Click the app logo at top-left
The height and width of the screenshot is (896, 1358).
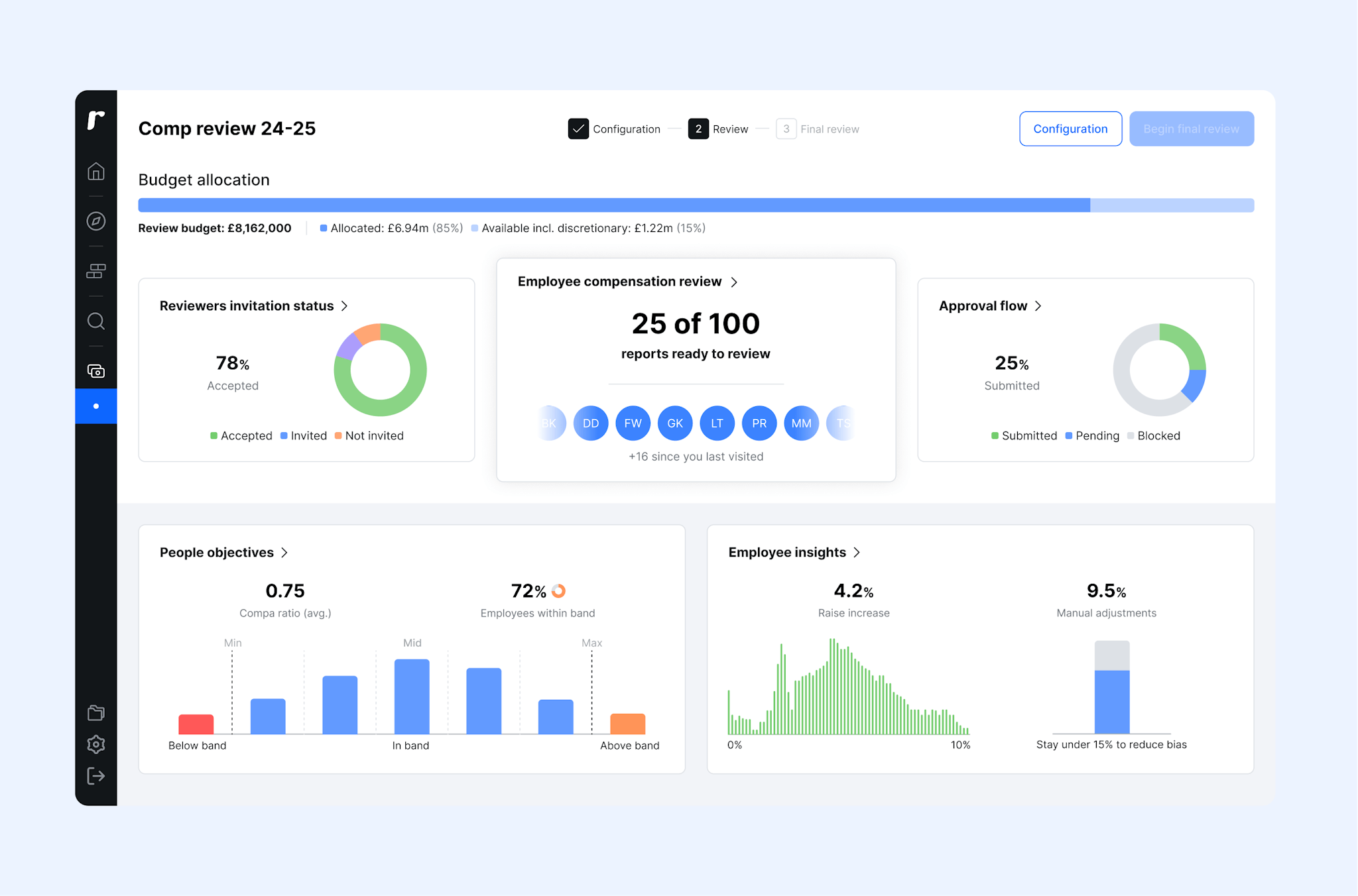pyautogui.click(x=96, y=120)
